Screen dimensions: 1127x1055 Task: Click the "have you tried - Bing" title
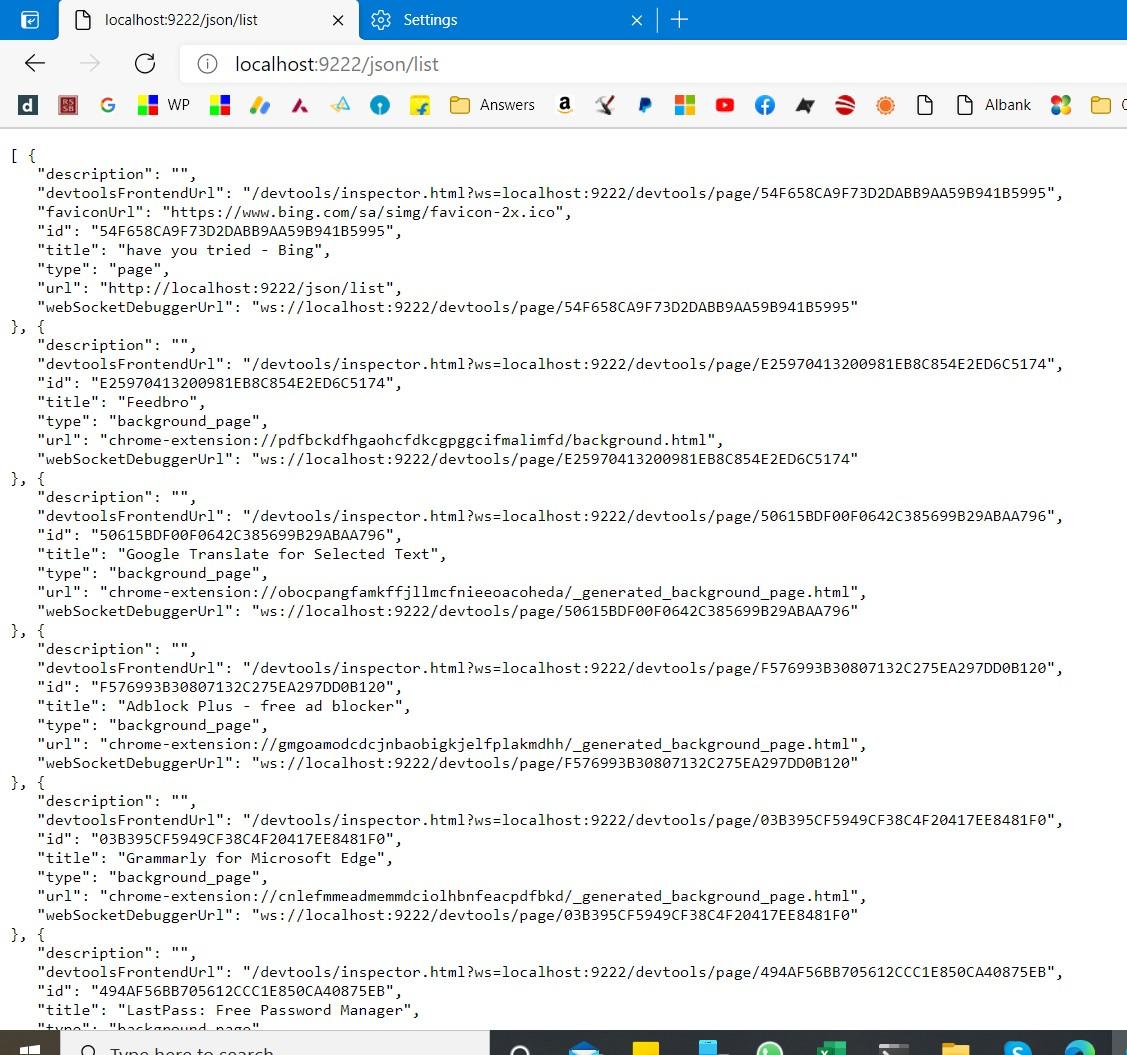219,250
